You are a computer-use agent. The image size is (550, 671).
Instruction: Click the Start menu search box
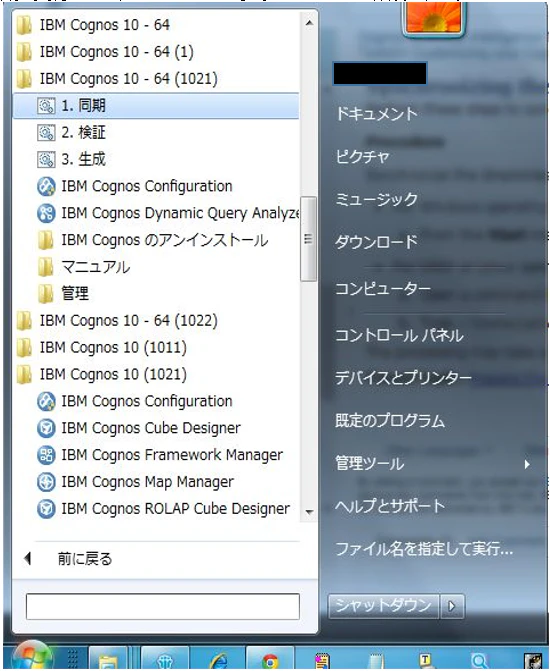coord(163,606)
